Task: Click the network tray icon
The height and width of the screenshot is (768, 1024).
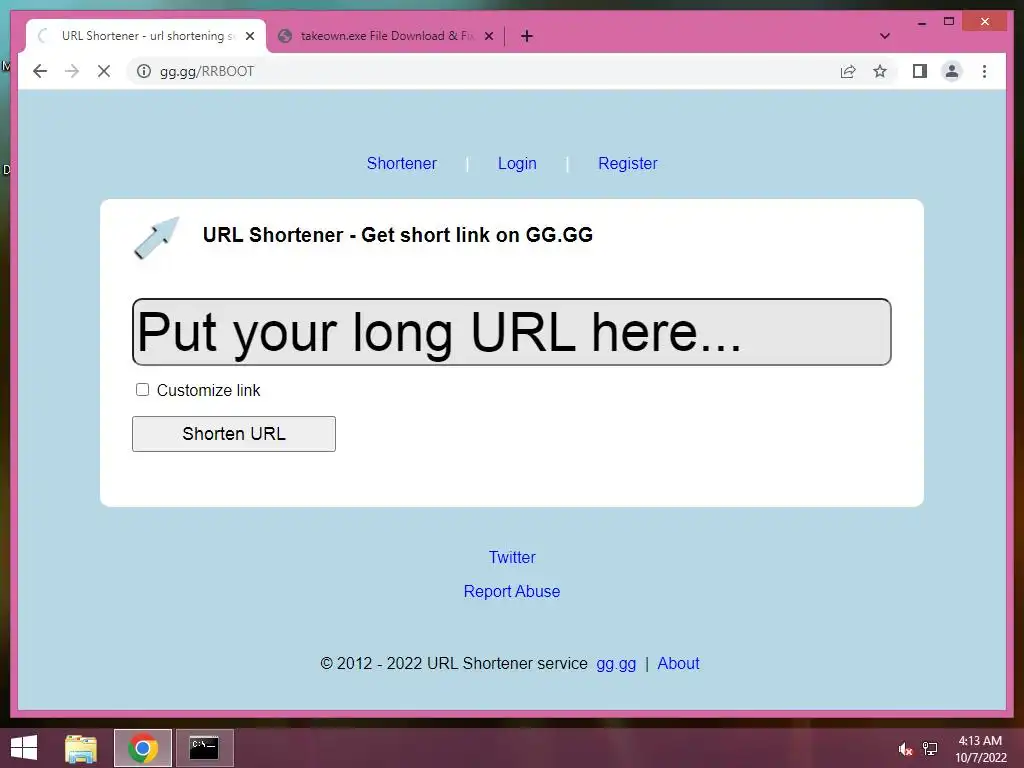Action: 930,749
